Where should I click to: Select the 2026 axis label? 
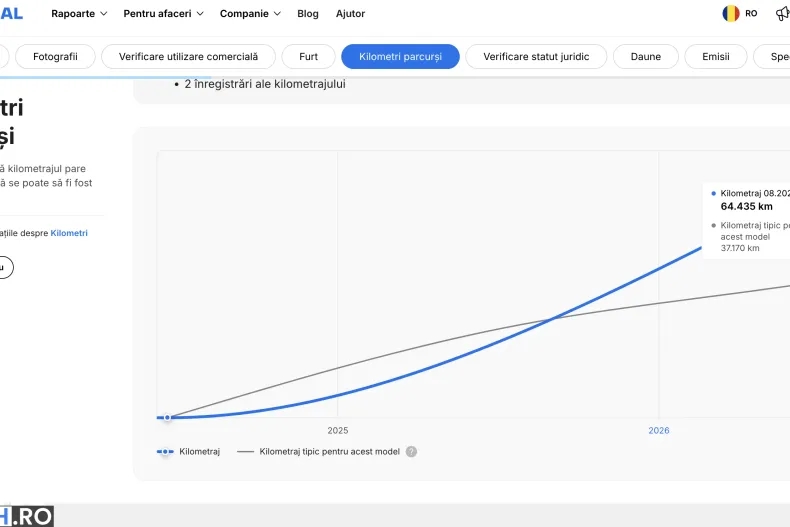(x=659, y=430)
